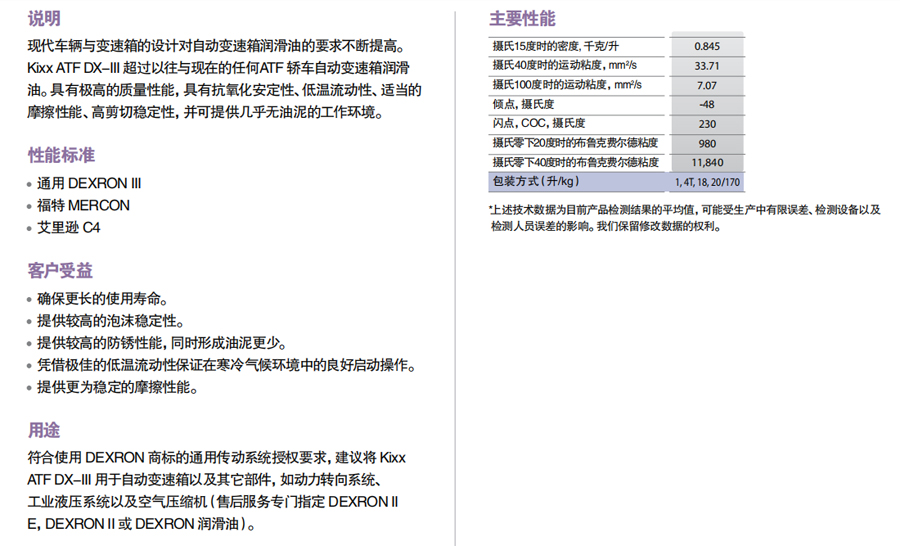Click the 摄氏40度时的运动粘度 row label
The width and height of the screenshot is (900, 546).
point(564,65)
